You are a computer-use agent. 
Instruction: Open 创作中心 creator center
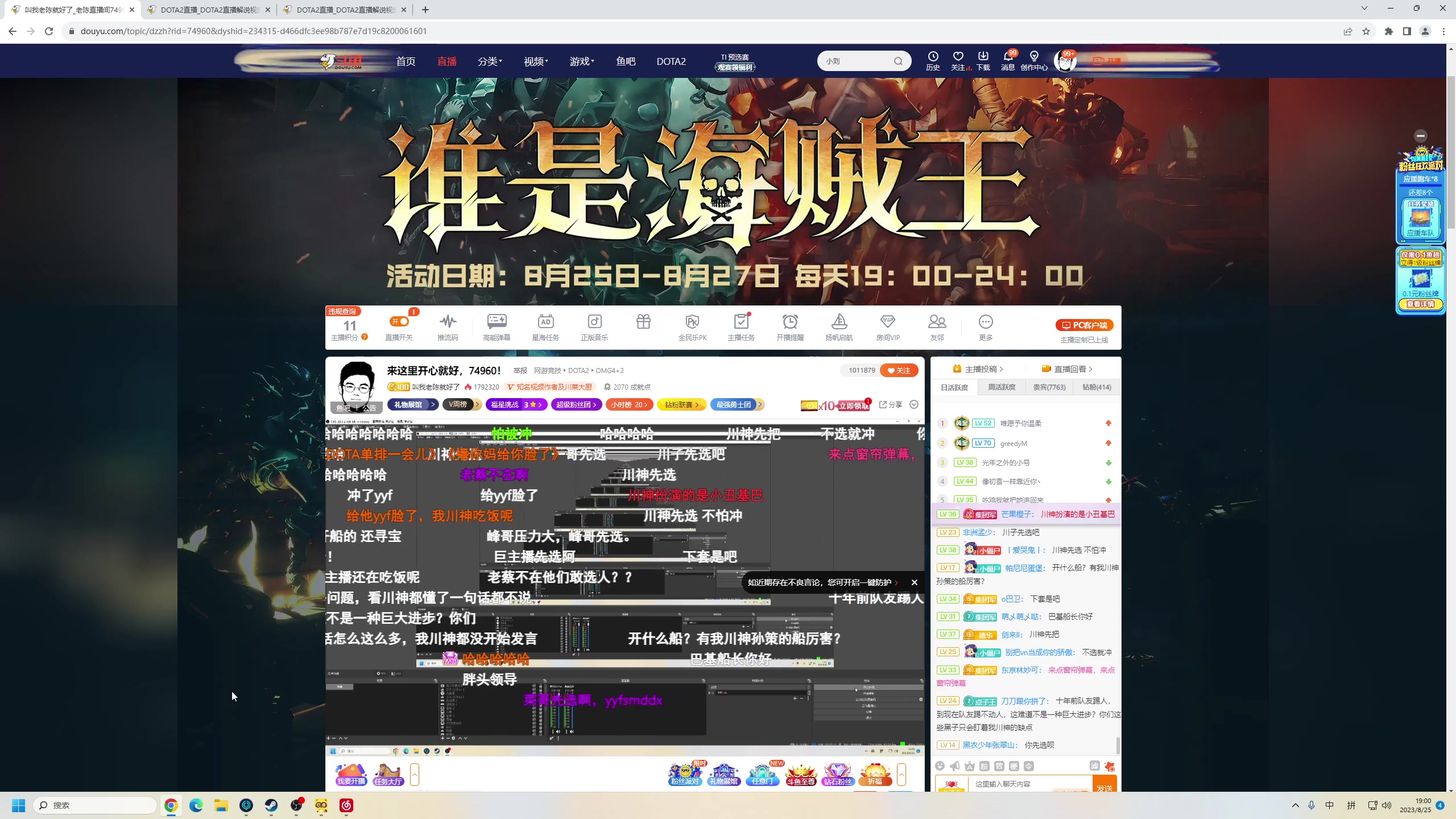point(1034,61)
